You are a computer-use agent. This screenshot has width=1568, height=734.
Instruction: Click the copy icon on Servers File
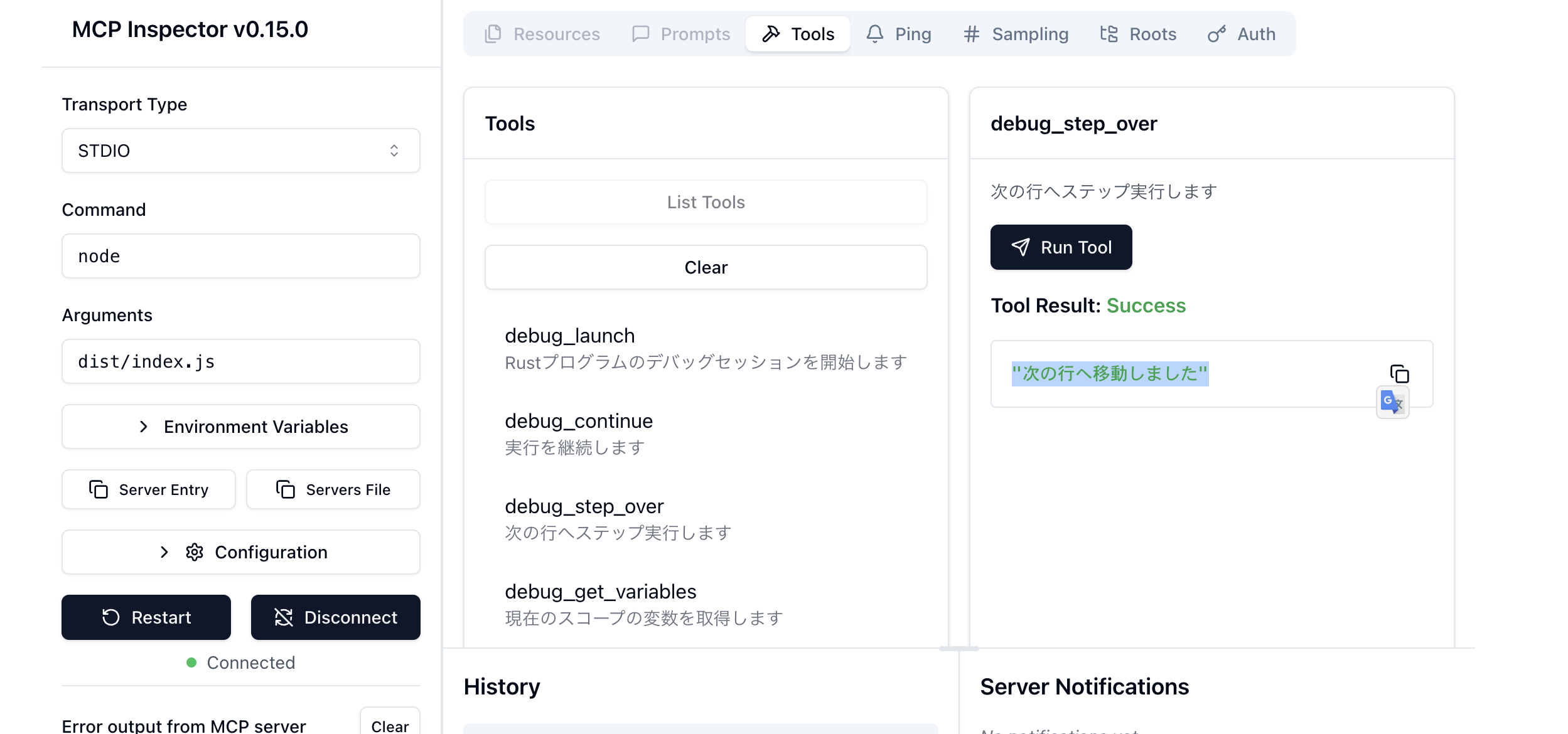click(x=286, y=489)
